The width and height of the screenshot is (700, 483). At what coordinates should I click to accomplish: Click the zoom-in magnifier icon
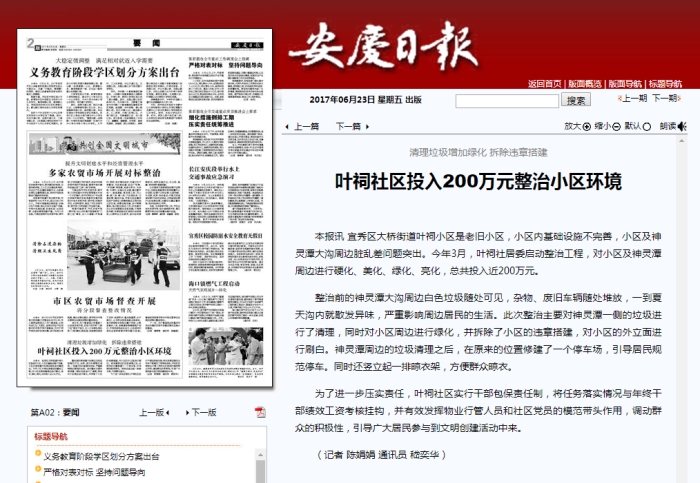(587, 127)
